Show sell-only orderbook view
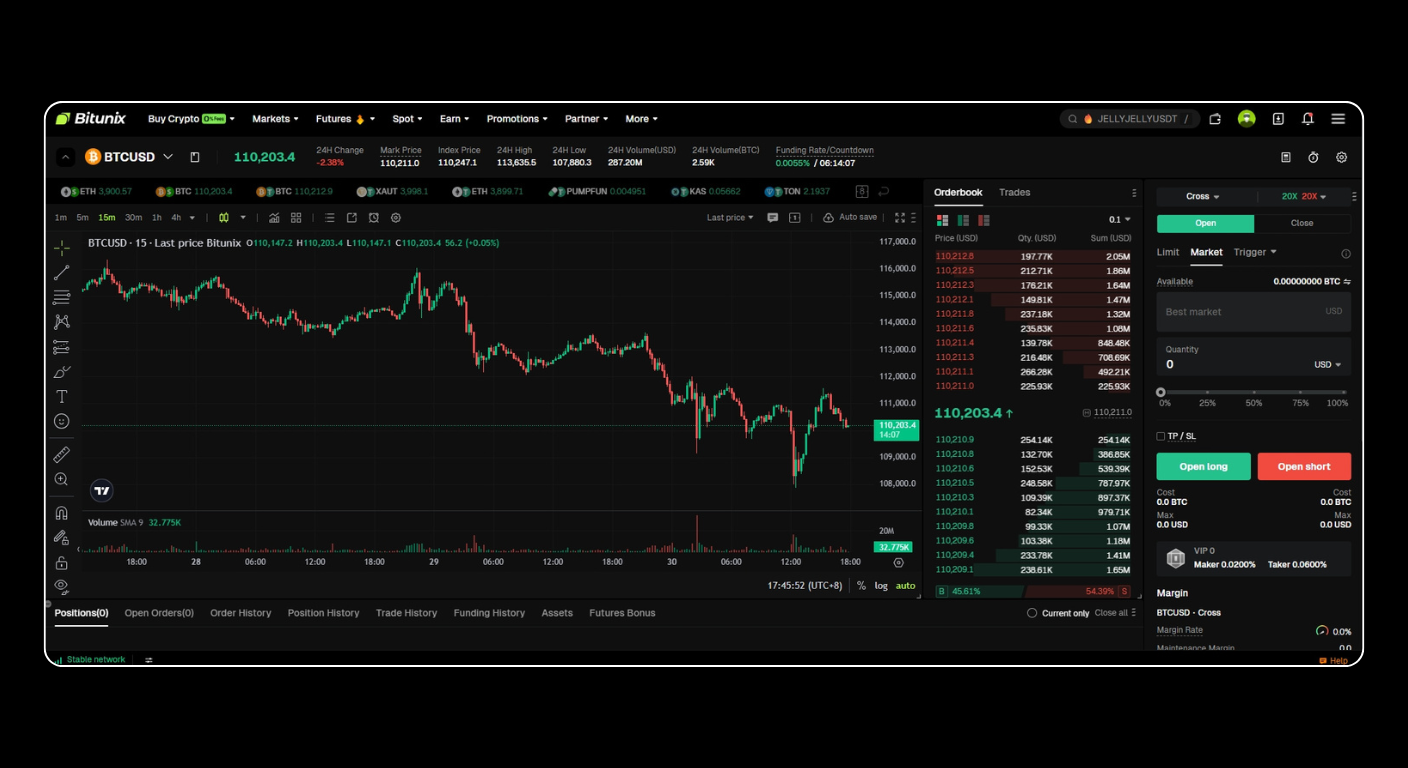 [984, 220]
